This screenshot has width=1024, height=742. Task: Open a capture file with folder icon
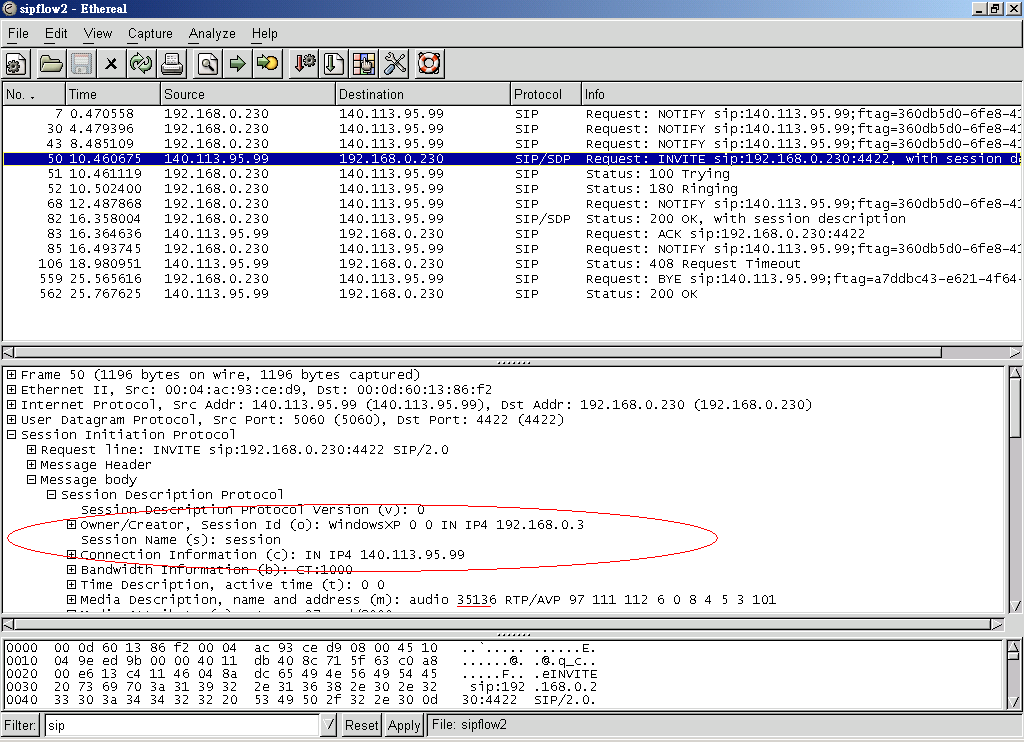51,64
